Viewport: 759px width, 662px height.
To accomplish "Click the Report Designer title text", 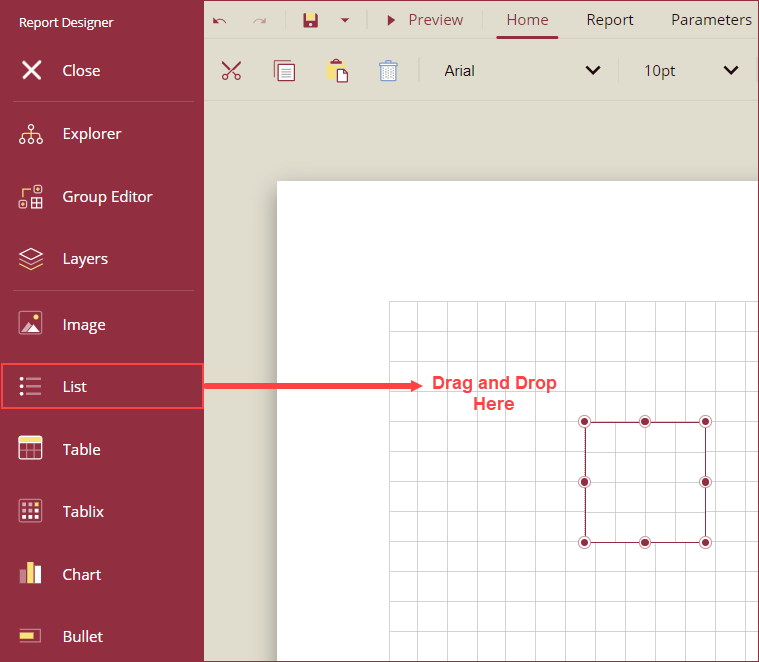I will pos(66,23).
